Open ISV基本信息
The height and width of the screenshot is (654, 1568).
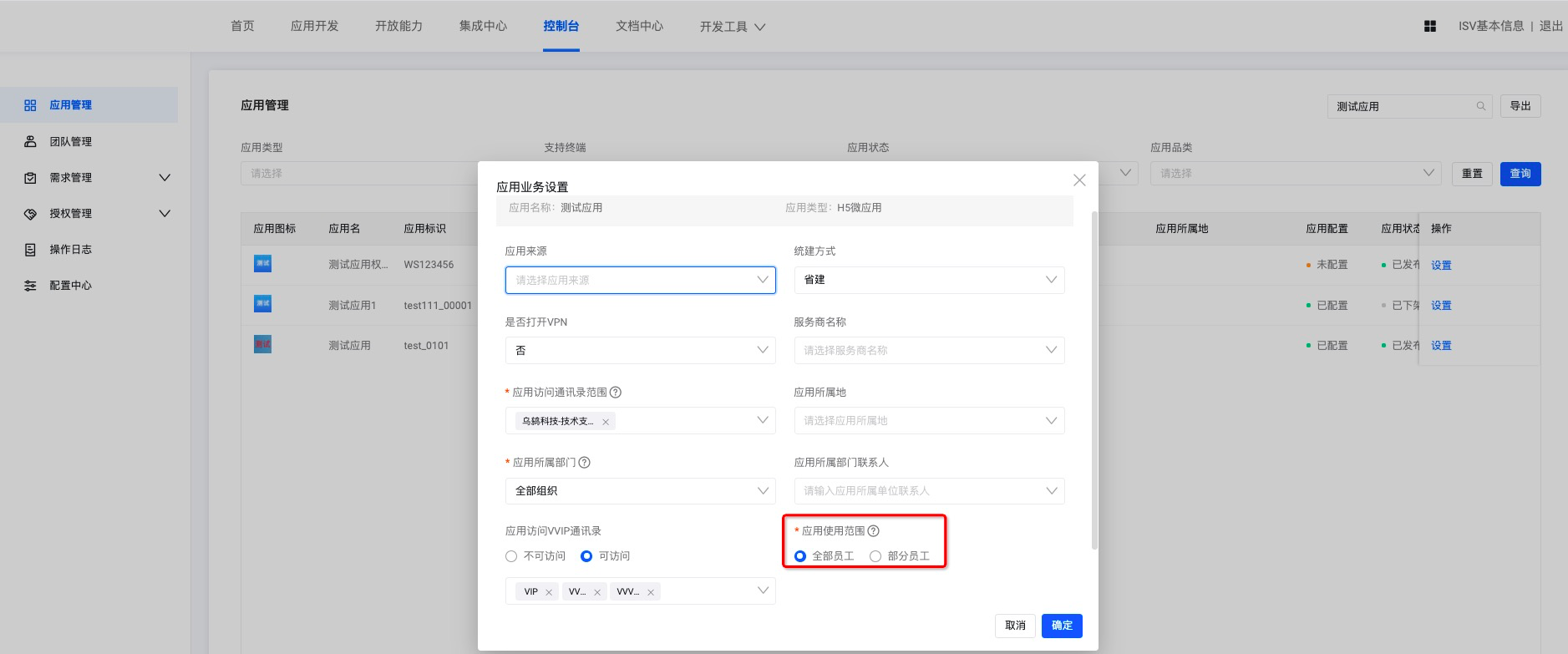click(1491, 26)
